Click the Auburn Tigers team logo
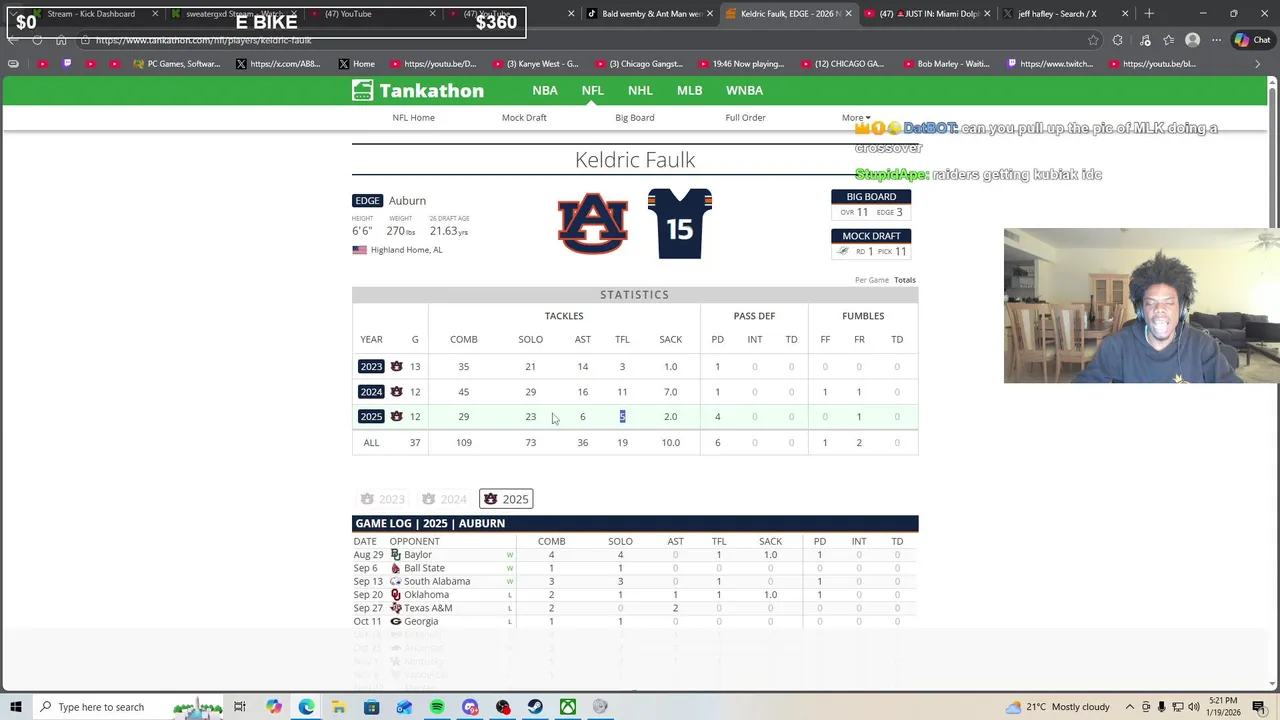The height and width of the screenshot is (720, 1280). [x=592, y=224]
